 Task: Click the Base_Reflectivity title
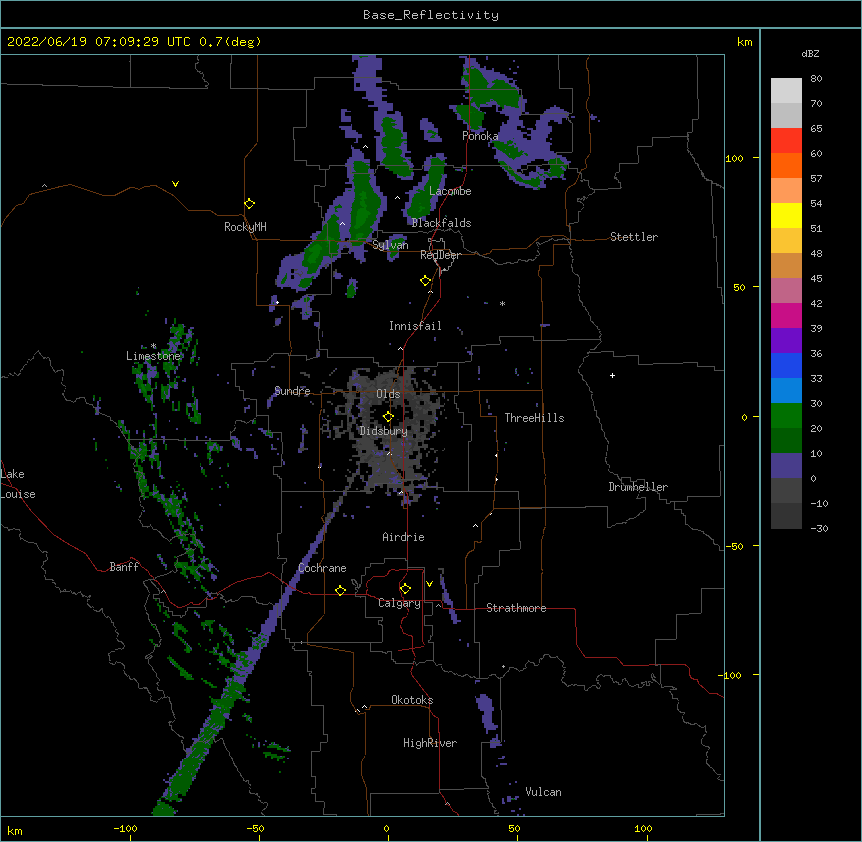431,15
